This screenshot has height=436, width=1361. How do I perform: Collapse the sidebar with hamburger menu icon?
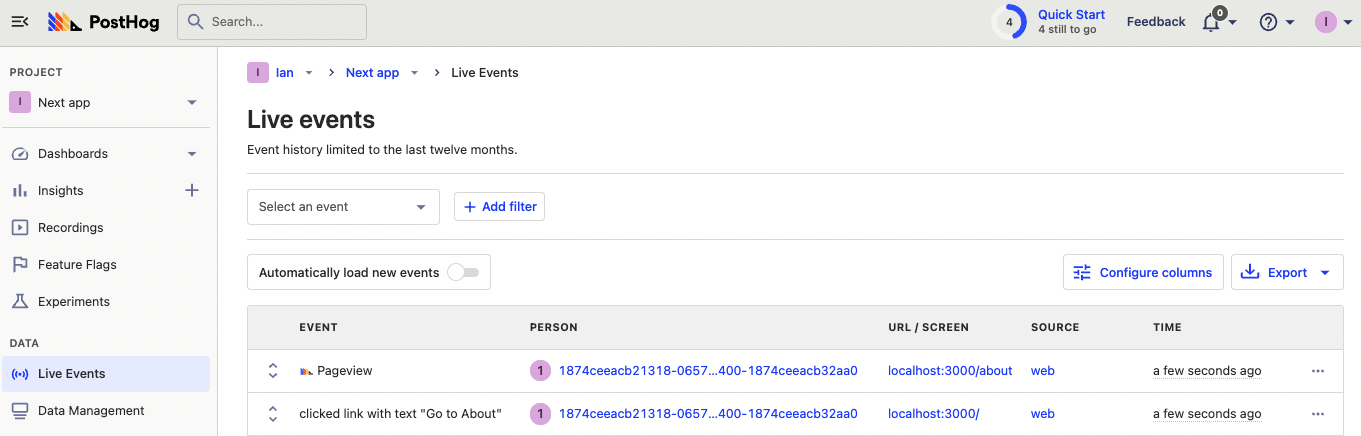click(x=20, y=22)
